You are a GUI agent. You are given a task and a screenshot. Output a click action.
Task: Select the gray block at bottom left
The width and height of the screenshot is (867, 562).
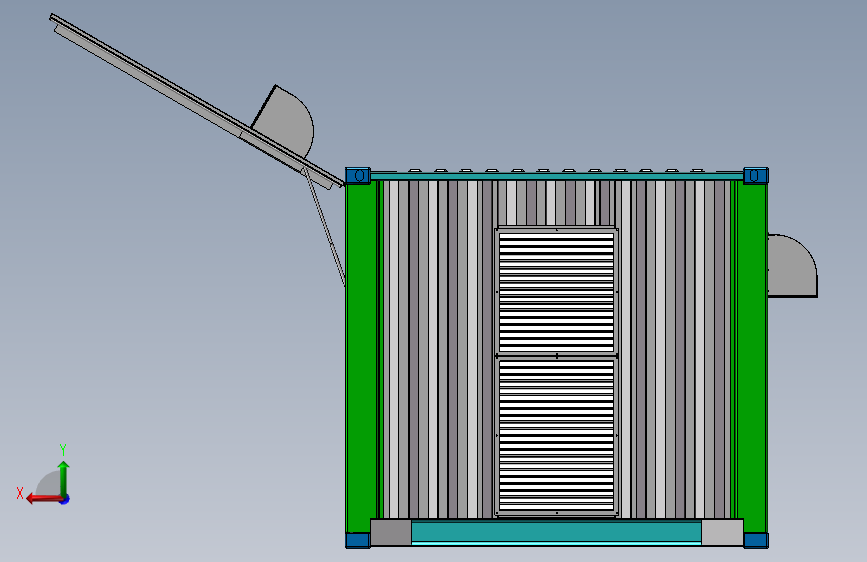[x=391, y=532]
